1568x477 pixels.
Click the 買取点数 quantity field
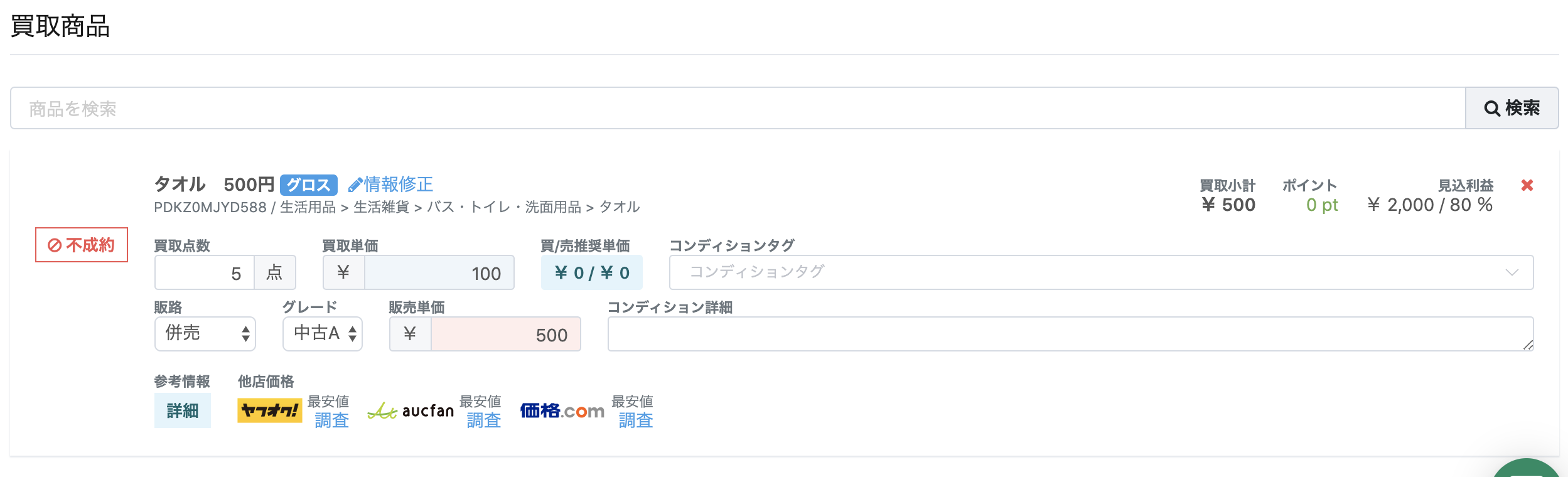(x=205, y=272)
